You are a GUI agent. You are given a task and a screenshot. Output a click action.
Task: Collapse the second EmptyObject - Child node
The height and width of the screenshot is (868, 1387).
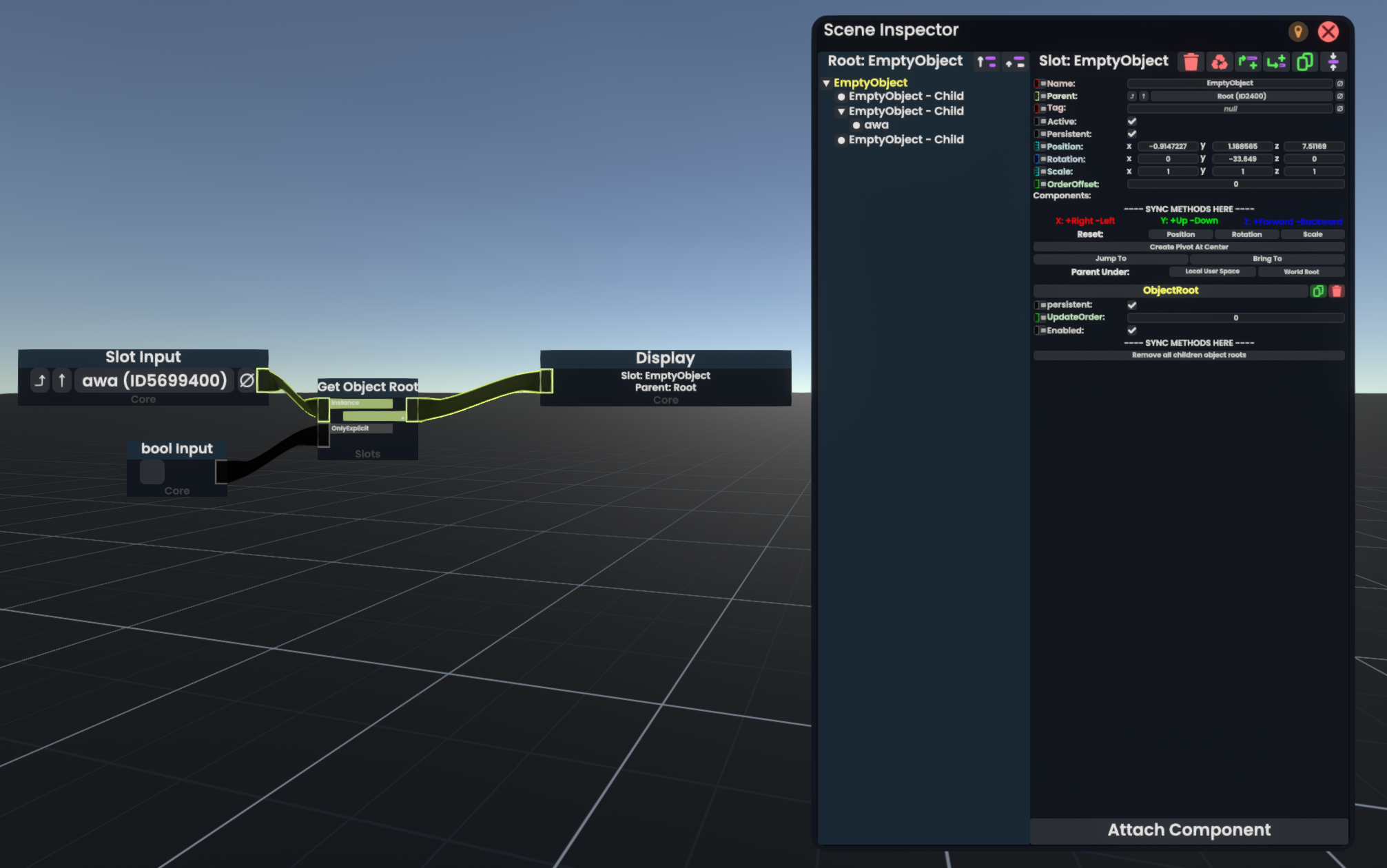tap(841, 112)
